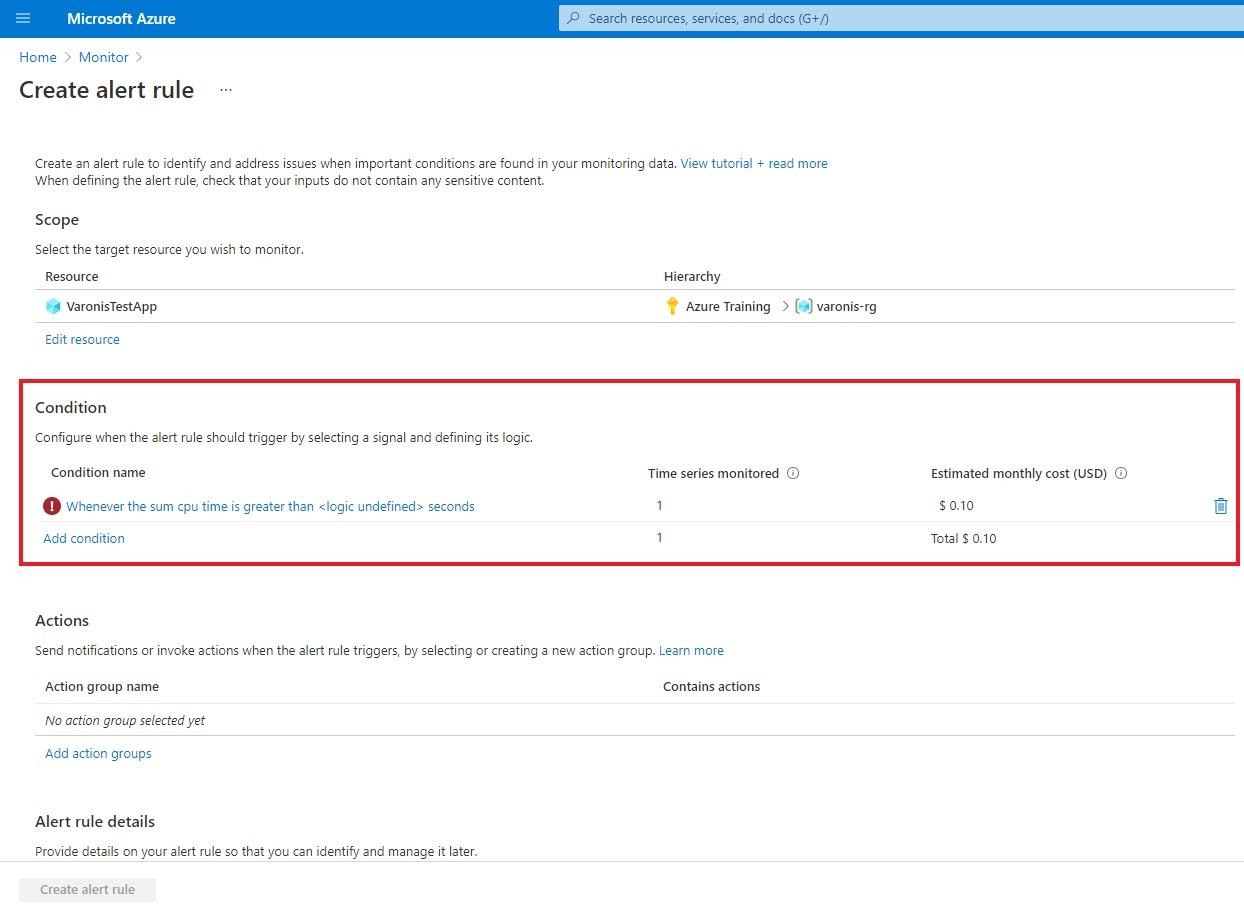
Task: Select the Total $ 0.10 text
Action: tap(964, 538)
